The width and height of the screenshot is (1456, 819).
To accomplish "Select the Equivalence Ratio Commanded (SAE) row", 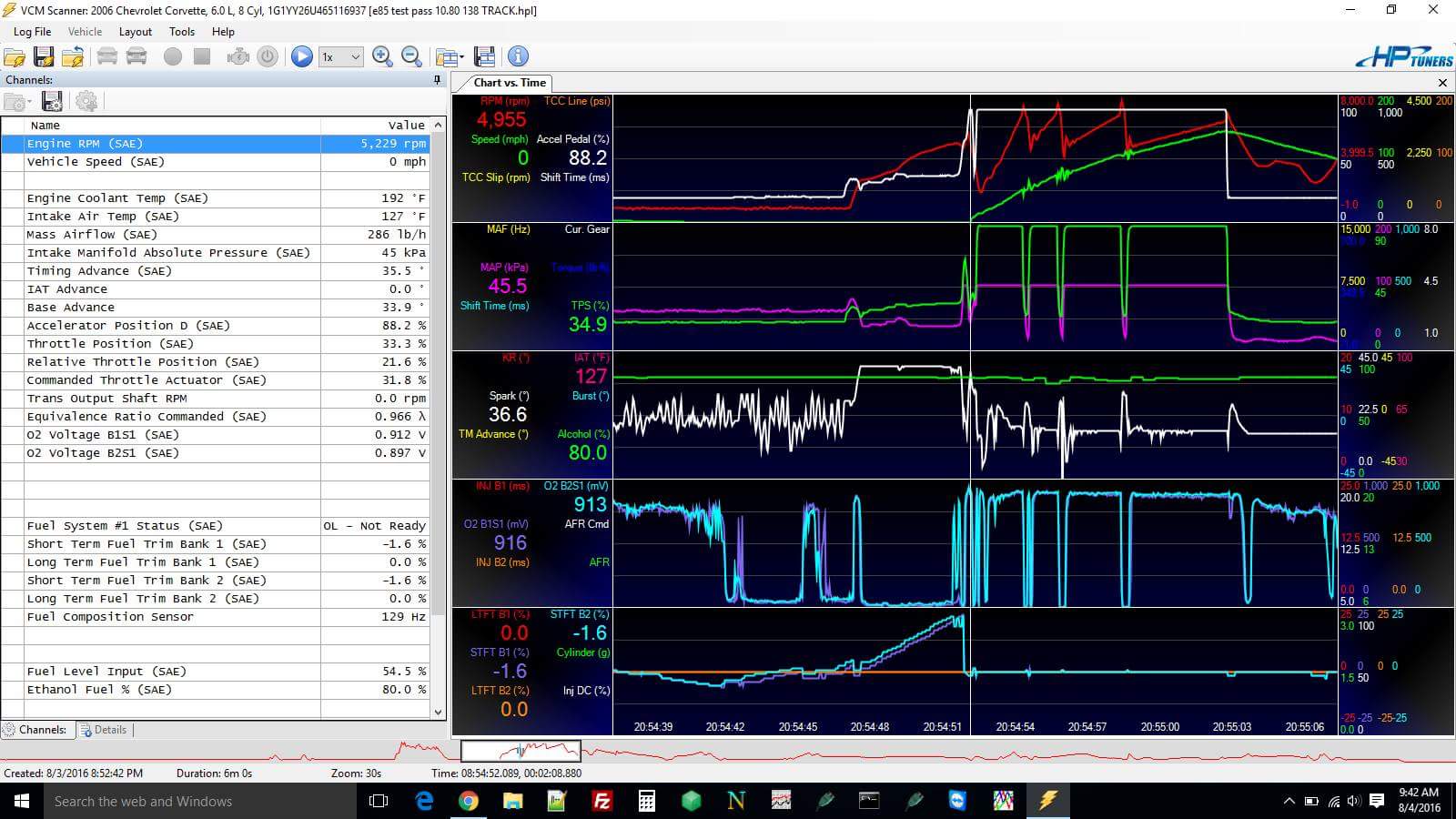I will click(216, 417).
